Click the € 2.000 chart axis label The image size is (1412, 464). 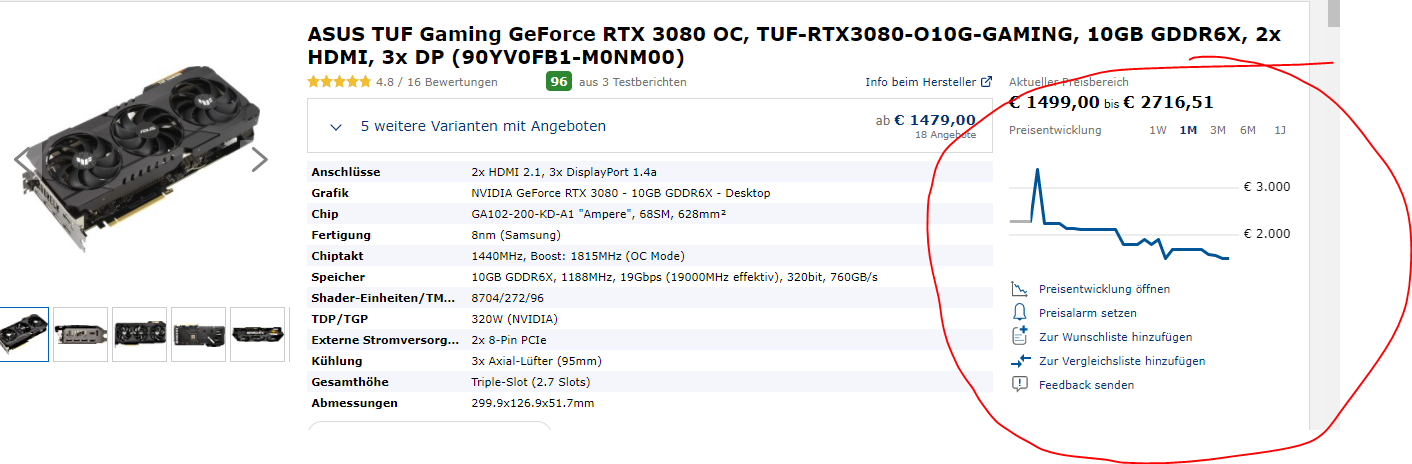click(x=1267, y=234)
